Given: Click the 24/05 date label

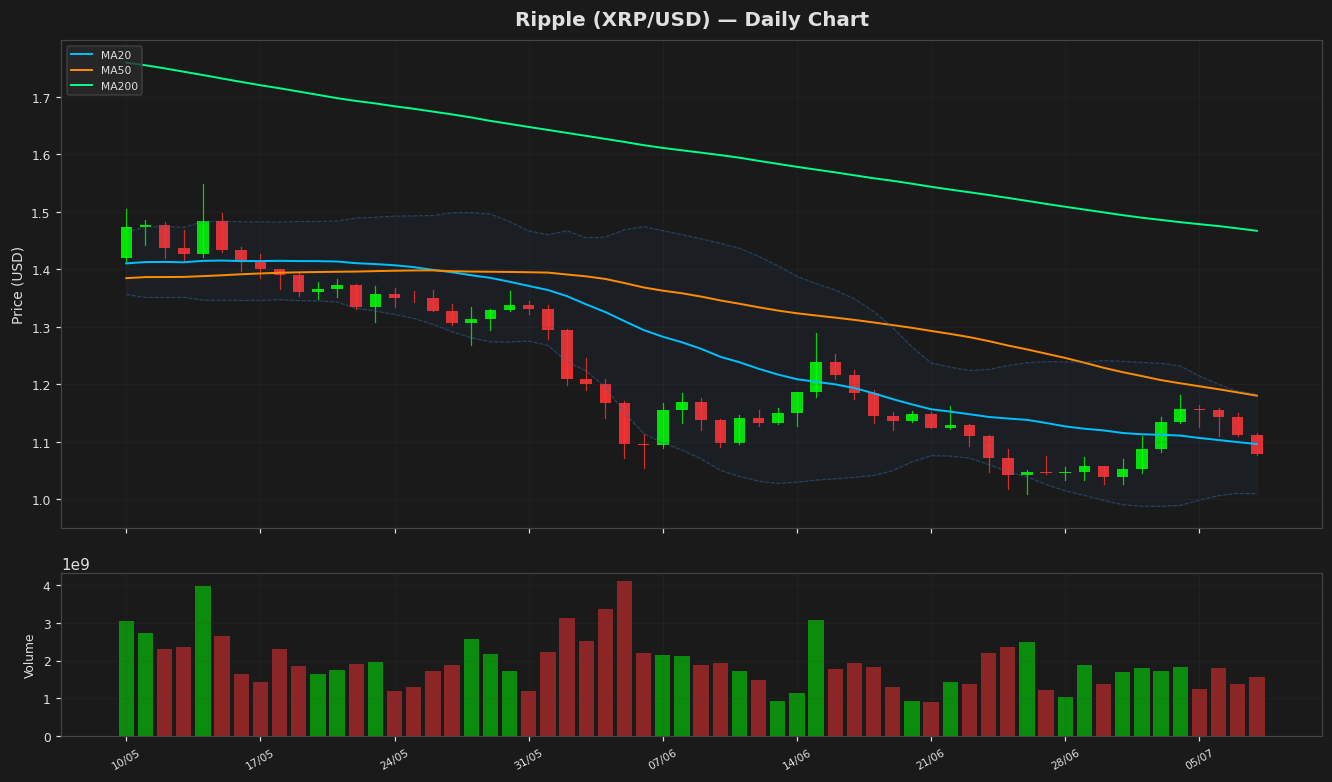Looking at the screenshot, I should [x=394, y=760].
